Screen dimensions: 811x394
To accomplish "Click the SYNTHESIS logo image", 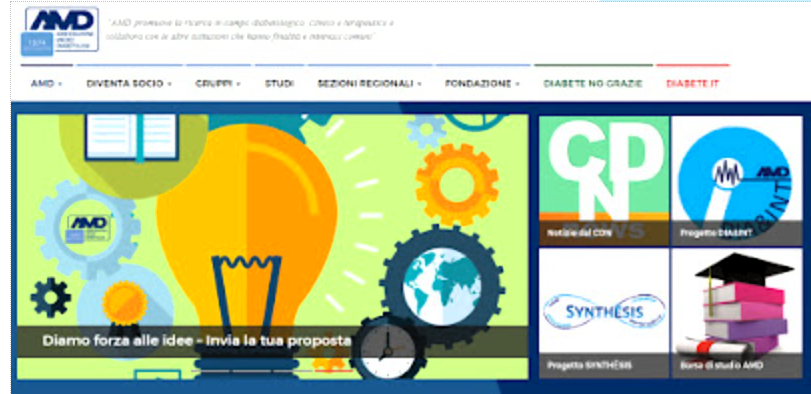I will tap(604, 311).
